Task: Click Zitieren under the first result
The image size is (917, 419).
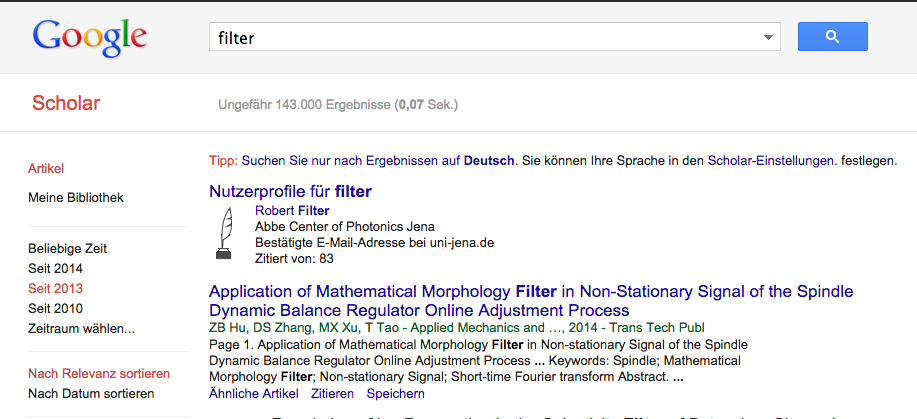Action: [332, 394]
